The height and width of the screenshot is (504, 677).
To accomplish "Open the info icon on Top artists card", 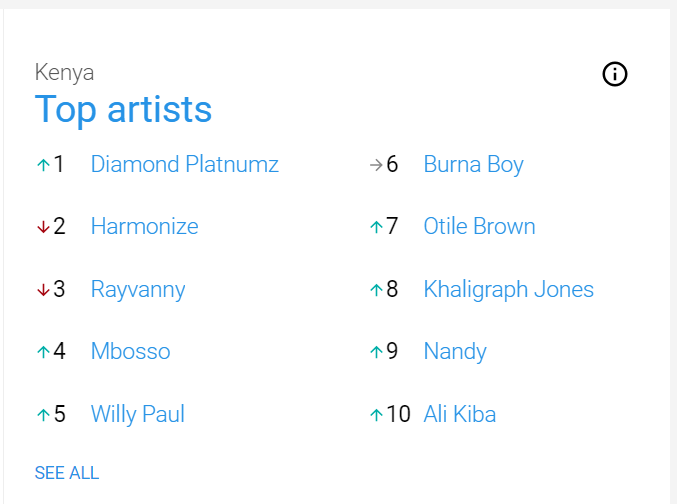I will point(614,74).
